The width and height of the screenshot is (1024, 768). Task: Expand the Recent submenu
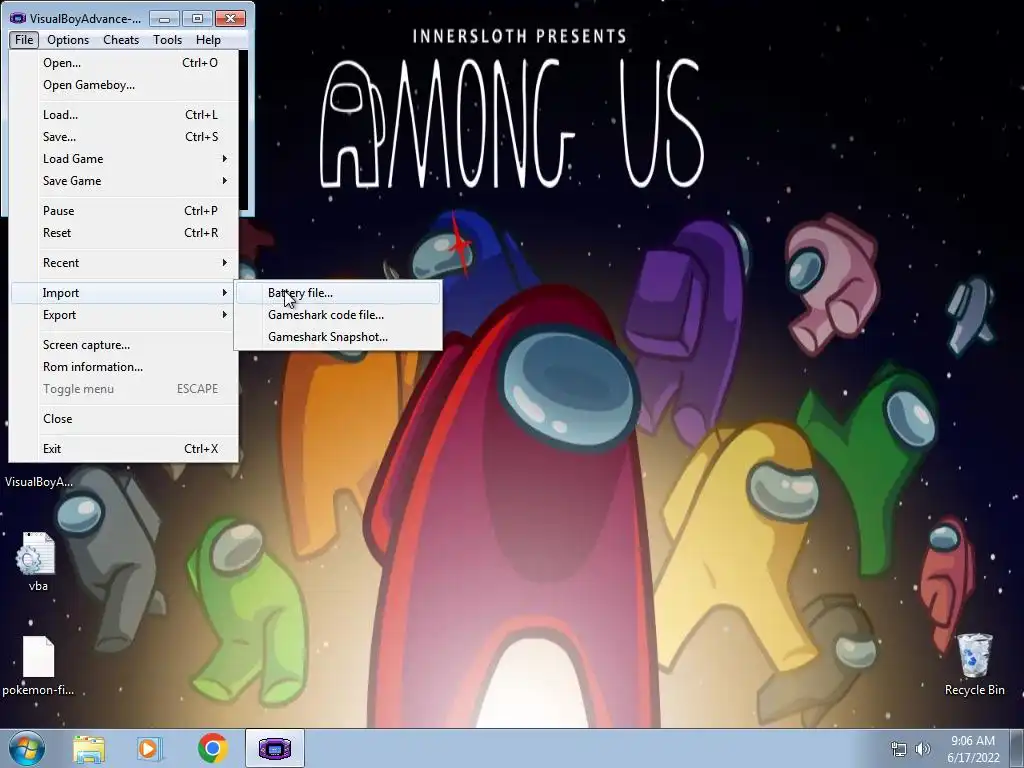pos(124,263)
